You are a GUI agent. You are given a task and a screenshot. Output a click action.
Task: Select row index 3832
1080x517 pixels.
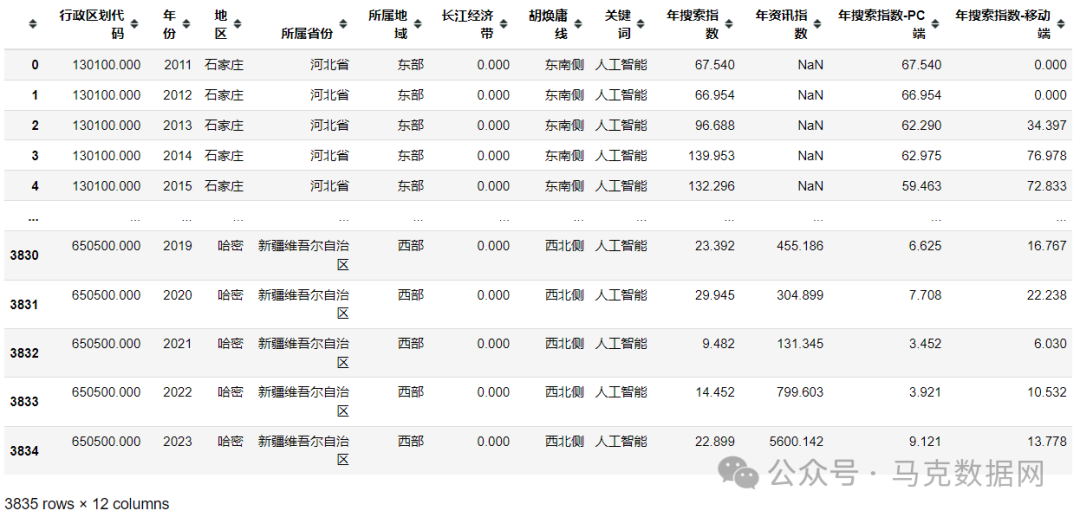(x=25, y=352)
